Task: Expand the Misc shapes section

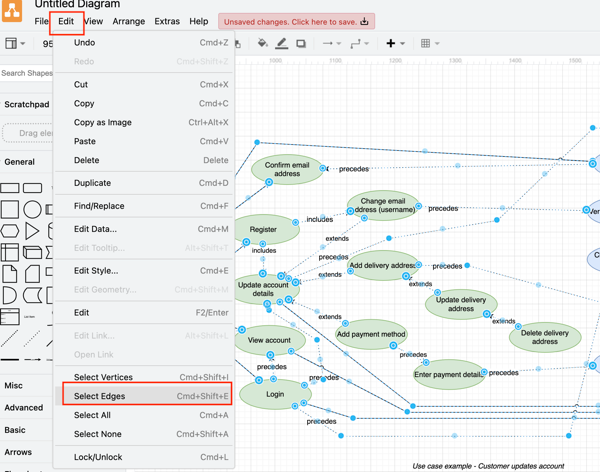Action: tap(13, 385)
